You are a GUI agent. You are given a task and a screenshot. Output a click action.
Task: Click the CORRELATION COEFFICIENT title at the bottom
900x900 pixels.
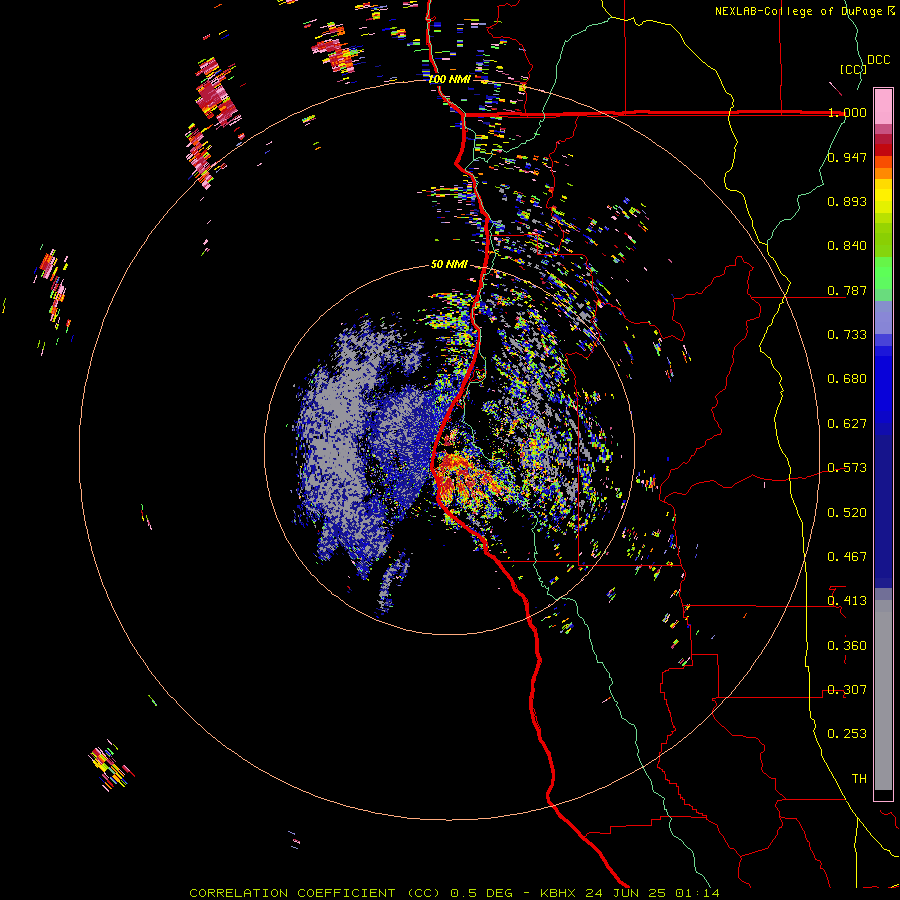292,893
